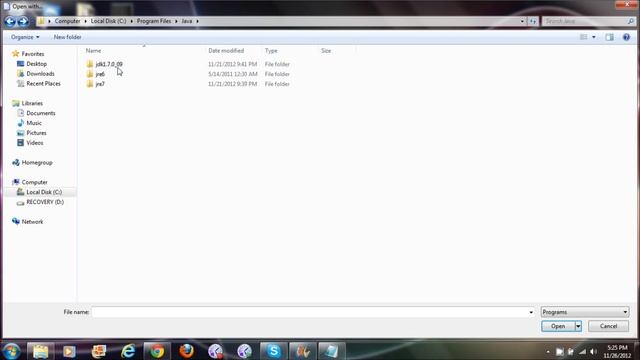The image size is (640, 360).
Task: Open the Programs file type dropdown
Action: coord(585,312)
